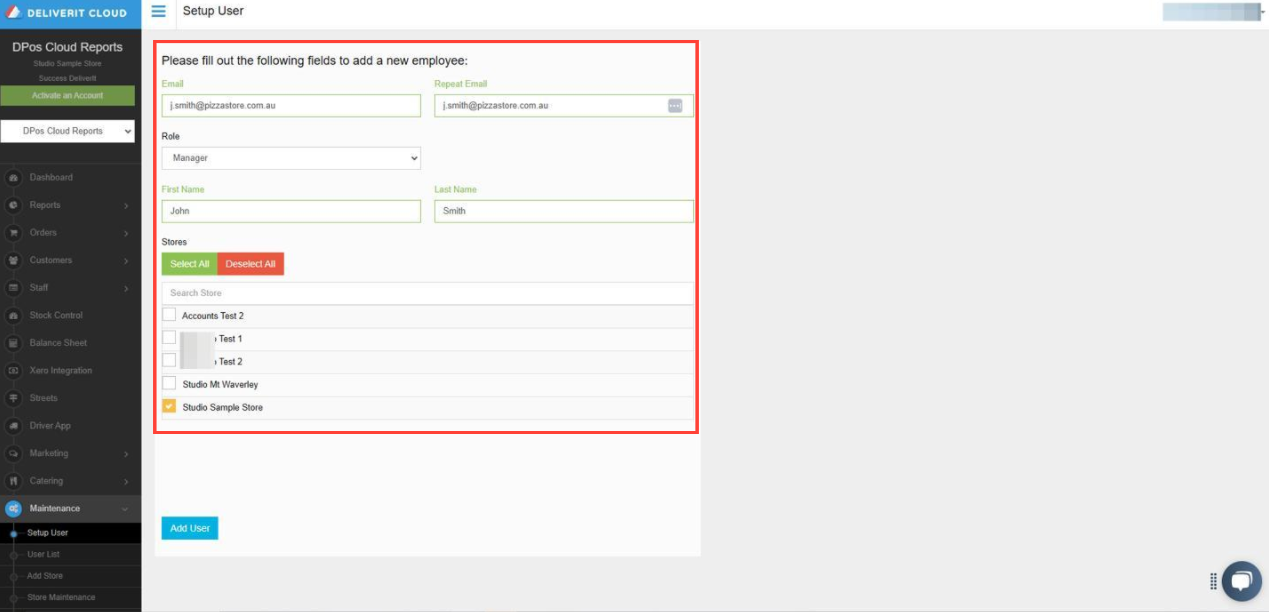Click the green Select All button
This screenshot has height=612, width=1269.
tap(190, 264)
